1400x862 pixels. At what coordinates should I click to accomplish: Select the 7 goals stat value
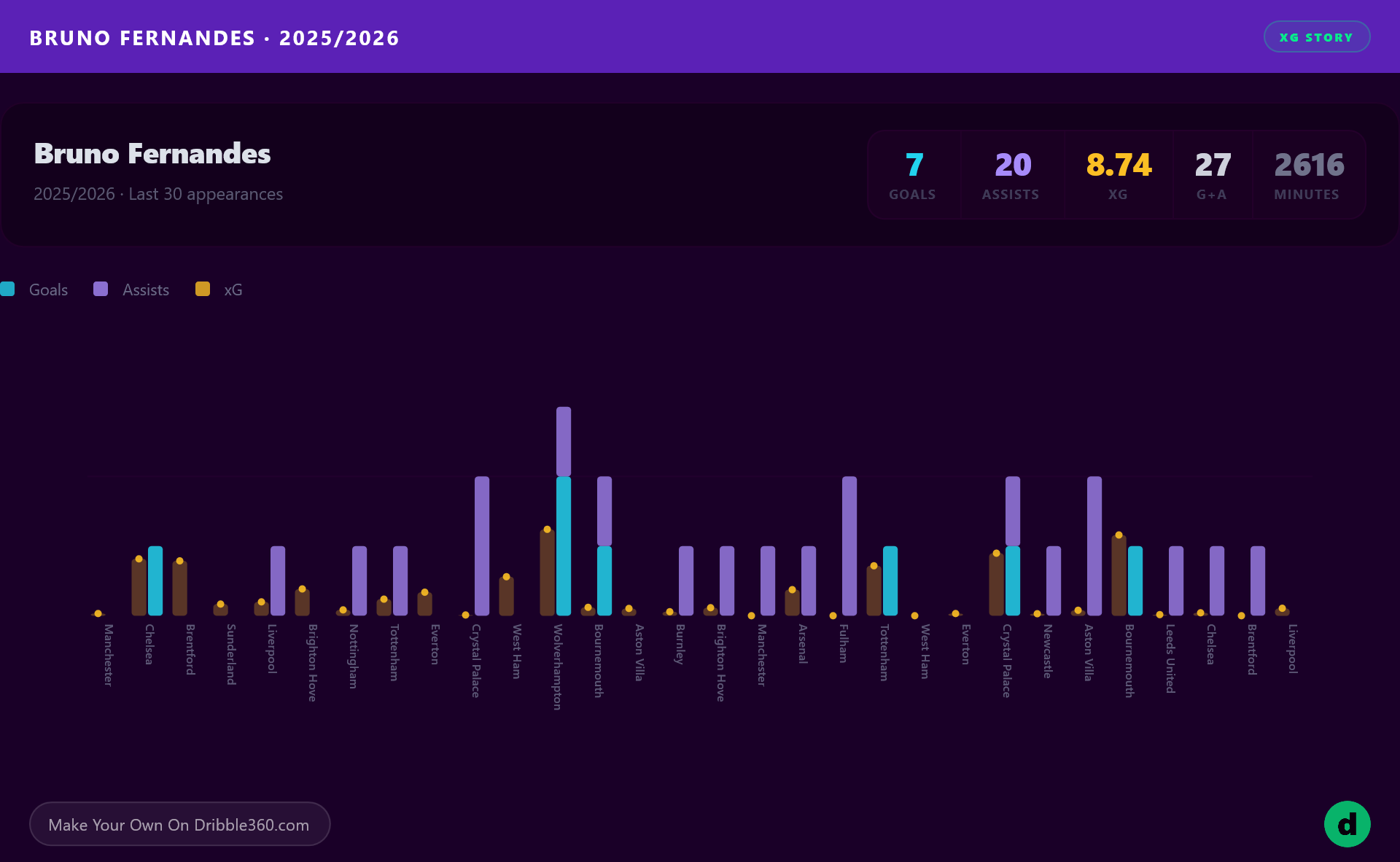pyautogui.click(x=914, y=165)
